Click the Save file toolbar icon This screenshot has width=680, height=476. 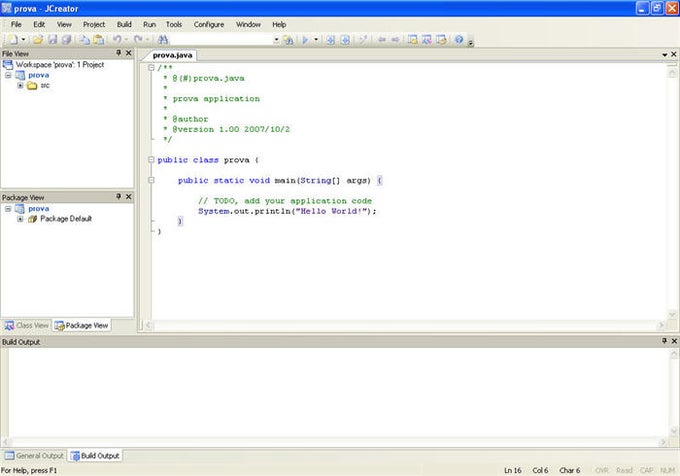(x=52, y=40)
